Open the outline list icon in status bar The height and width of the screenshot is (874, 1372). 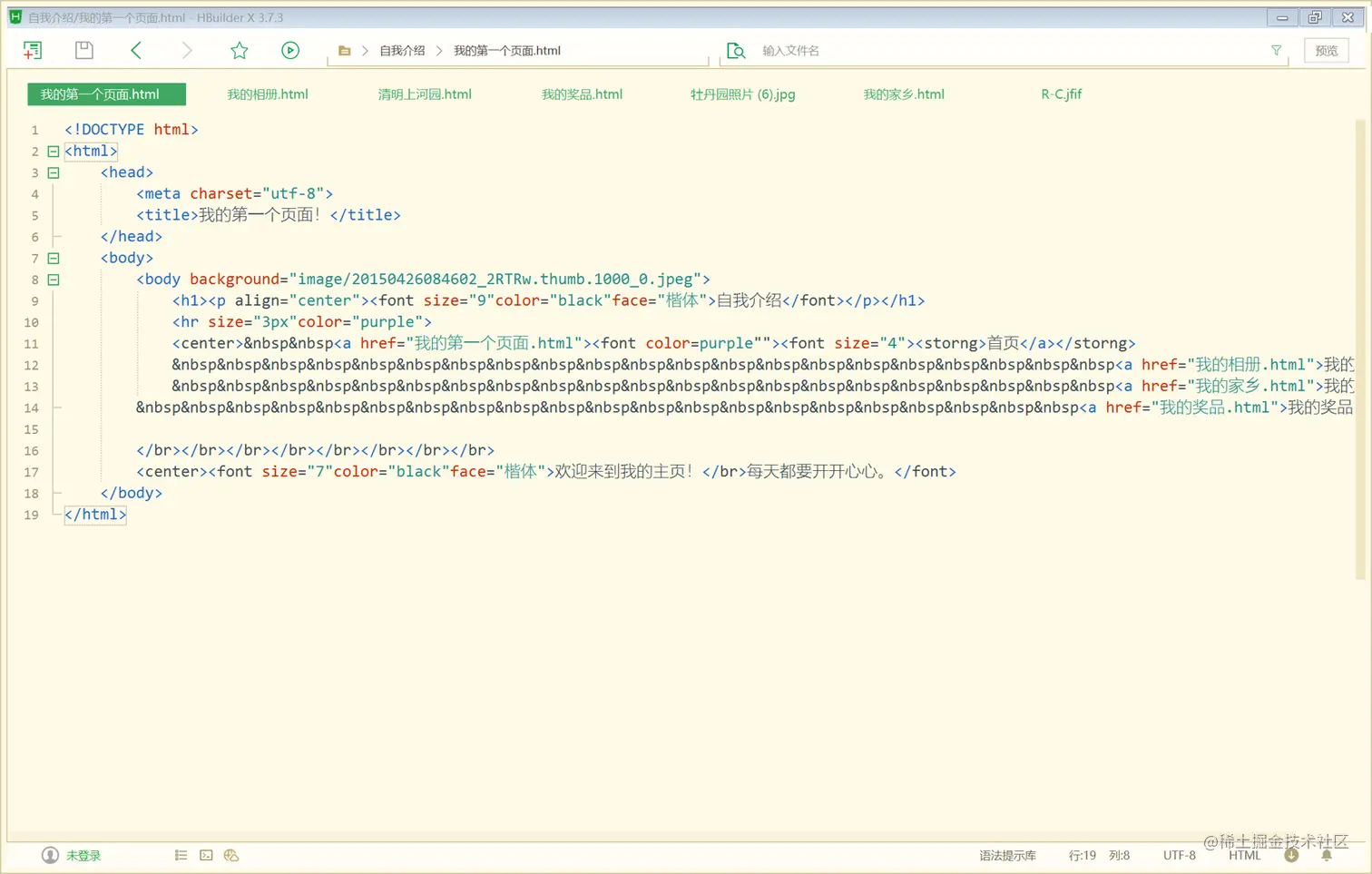pyautogui.click(x=181, y=855)
